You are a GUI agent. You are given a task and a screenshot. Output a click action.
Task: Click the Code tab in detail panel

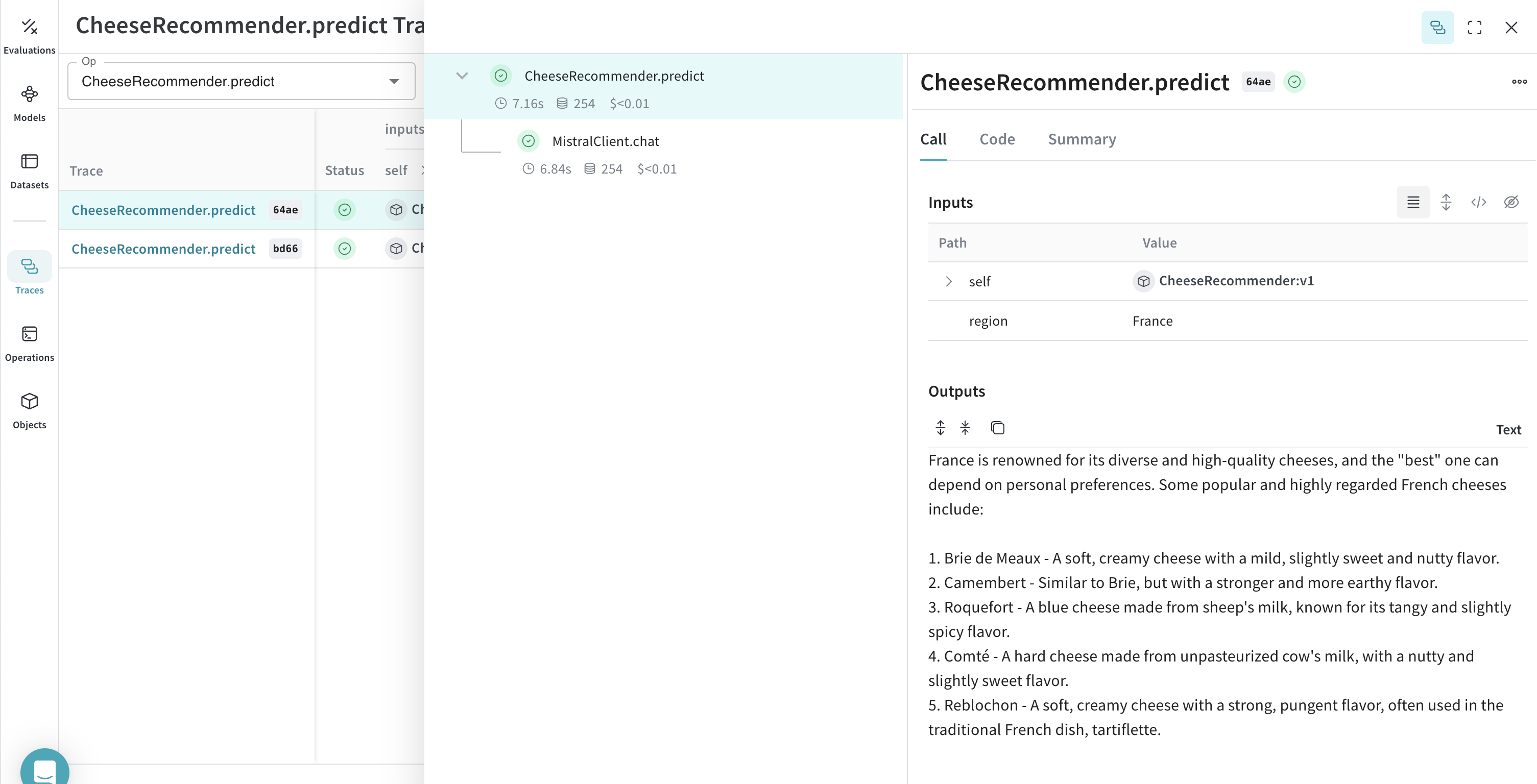[x=998, y=138]
